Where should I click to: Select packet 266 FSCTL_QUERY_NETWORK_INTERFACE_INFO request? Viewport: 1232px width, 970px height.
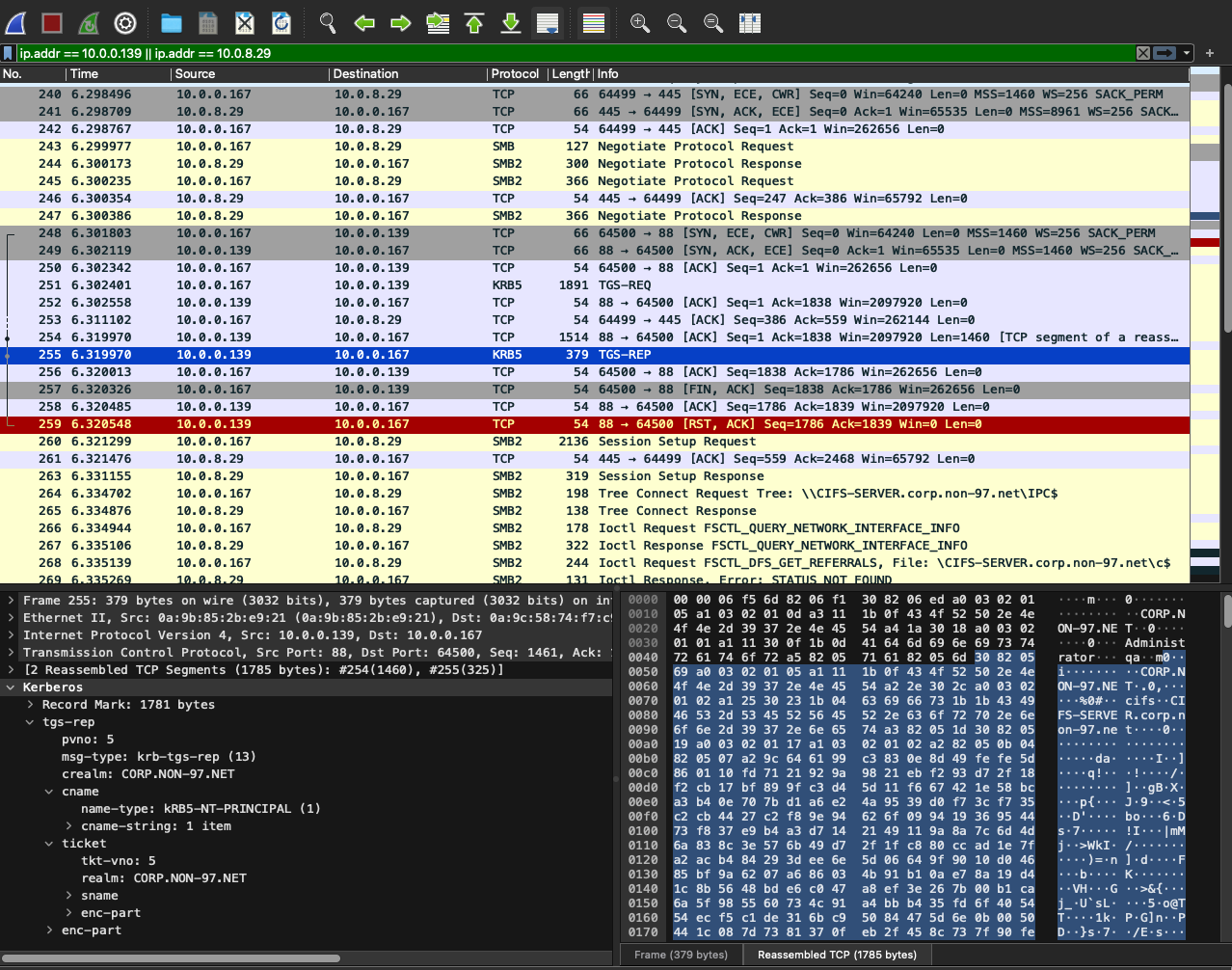pos(595,528)
